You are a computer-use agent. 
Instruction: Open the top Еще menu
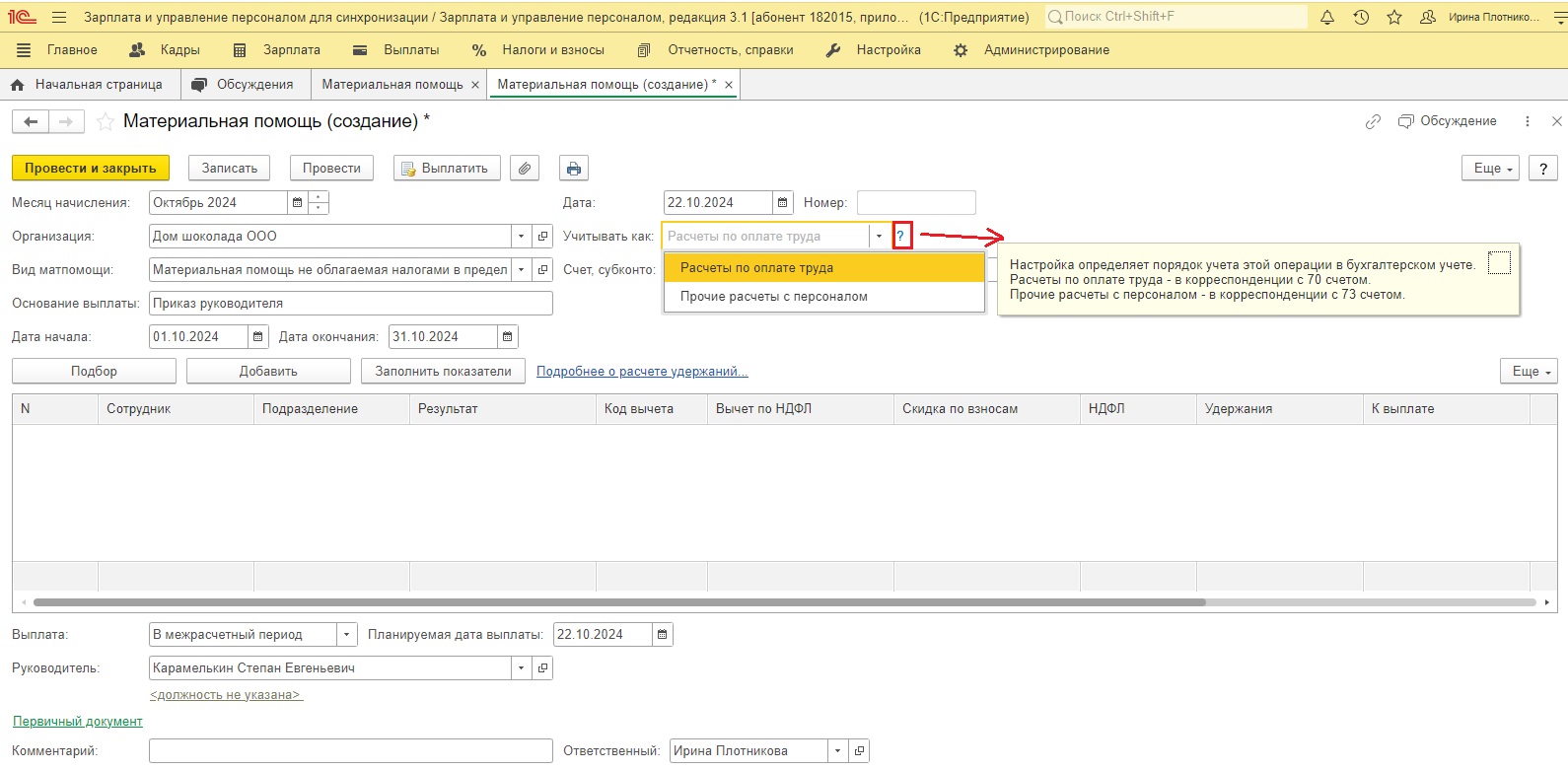point(1490,168)
